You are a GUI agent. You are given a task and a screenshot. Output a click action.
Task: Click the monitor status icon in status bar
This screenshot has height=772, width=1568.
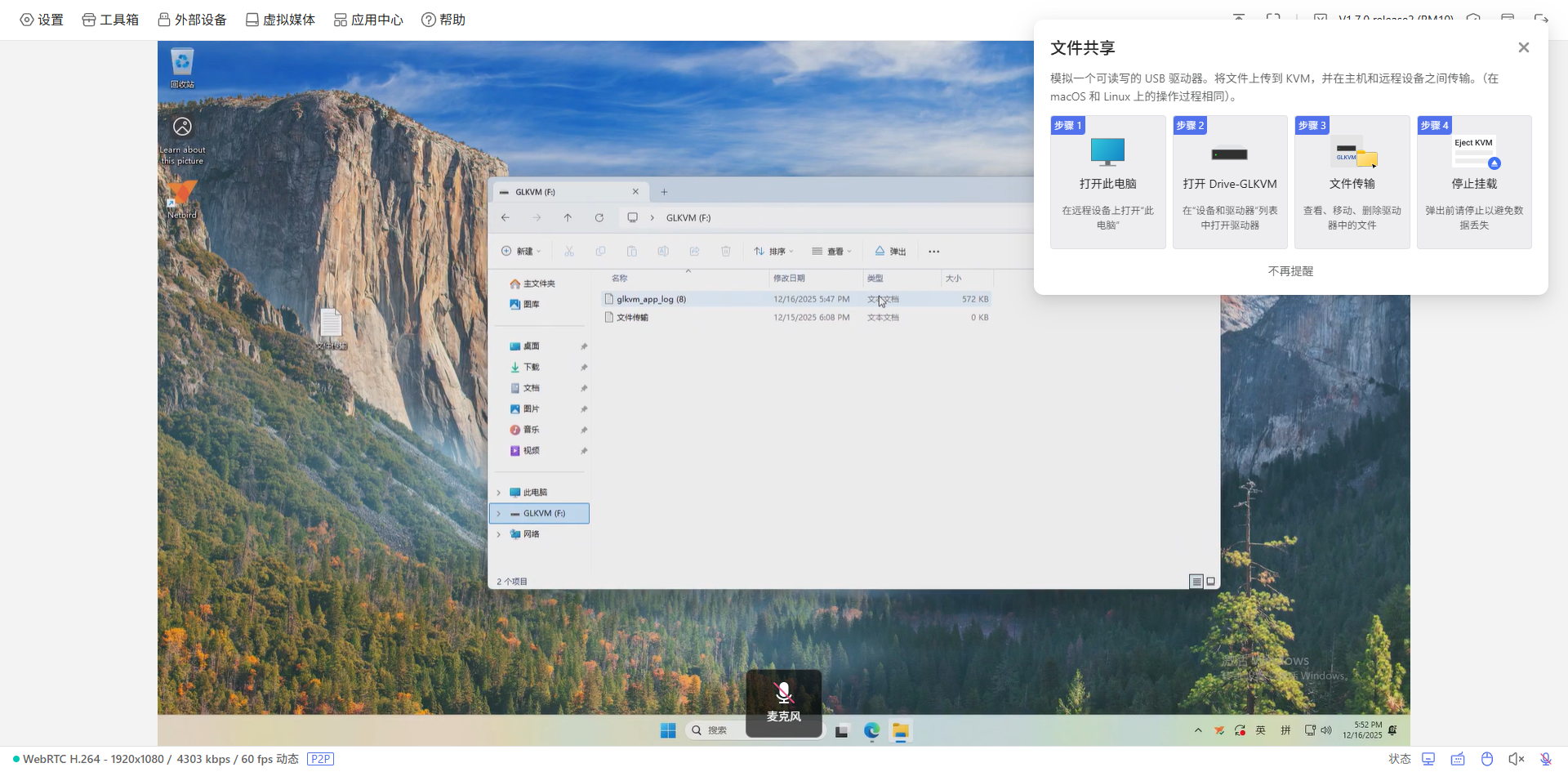[1428, 759]
